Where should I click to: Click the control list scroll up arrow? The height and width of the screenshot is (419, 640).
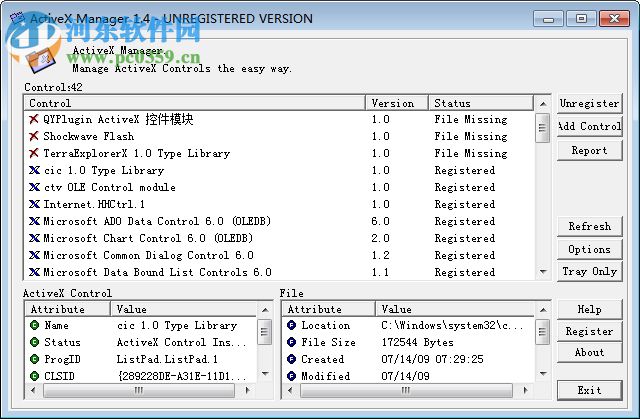point(542,104)
